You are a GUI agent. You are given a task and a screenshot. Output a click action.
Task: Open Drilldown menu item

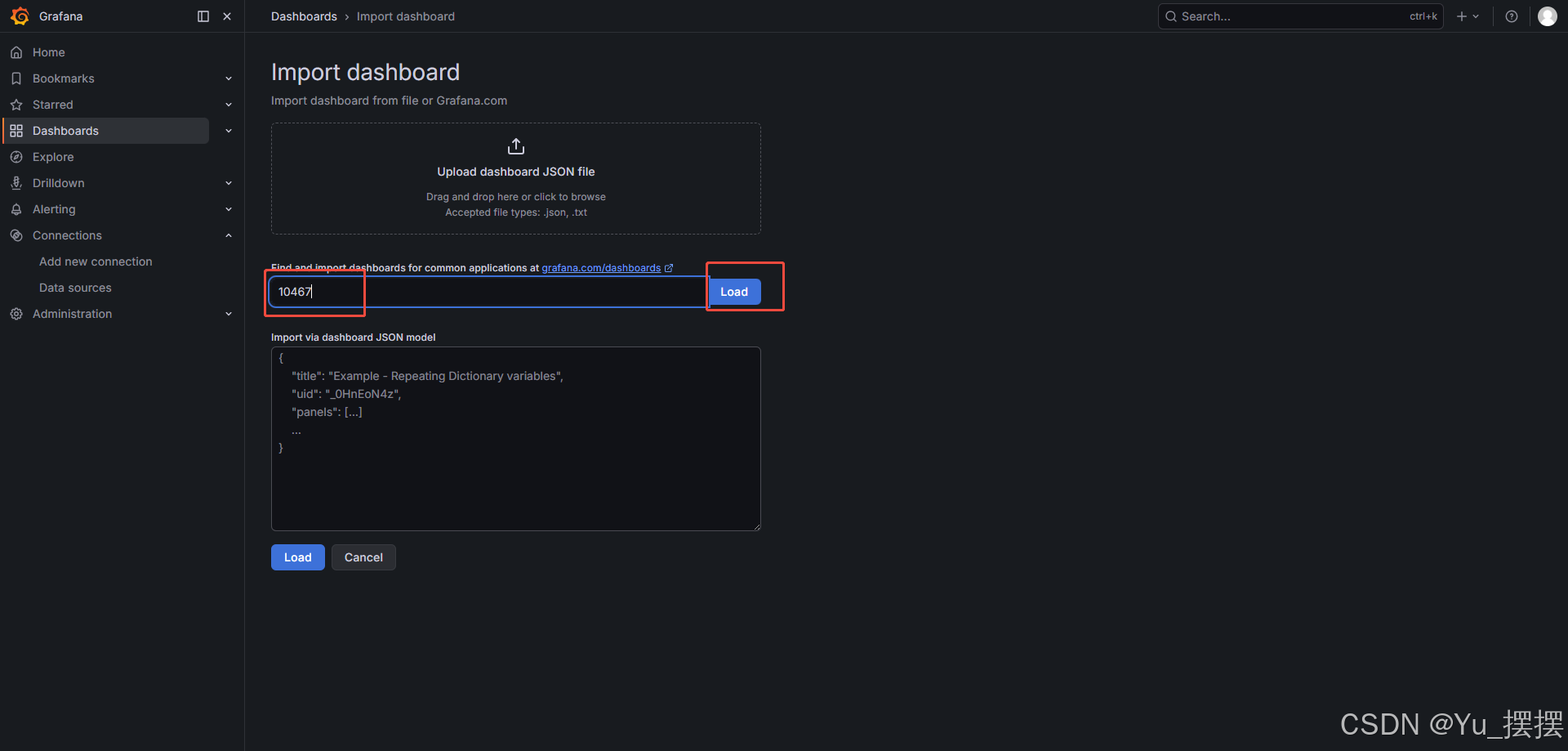(58, 183)
